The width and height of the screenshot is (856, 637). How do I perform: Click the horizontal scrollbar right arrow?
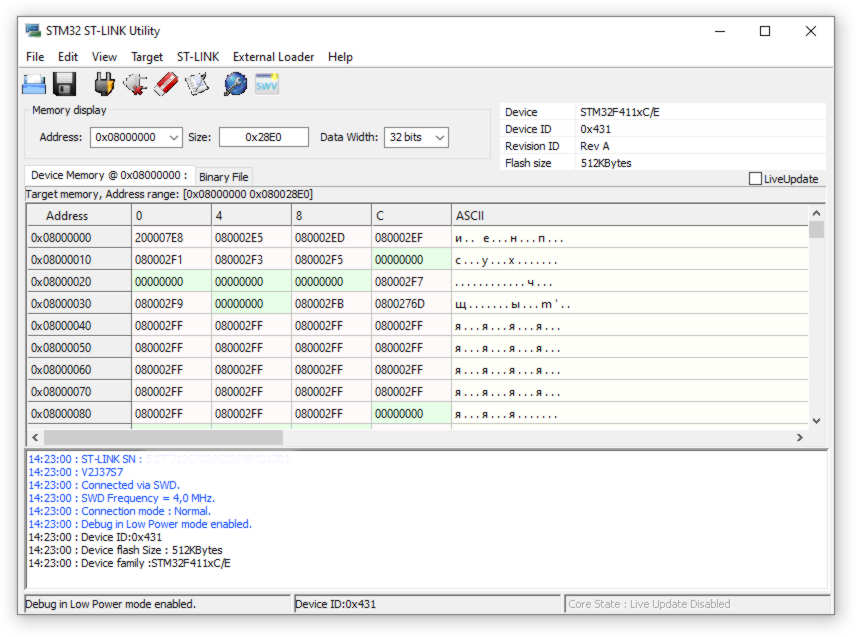[800, 437]
